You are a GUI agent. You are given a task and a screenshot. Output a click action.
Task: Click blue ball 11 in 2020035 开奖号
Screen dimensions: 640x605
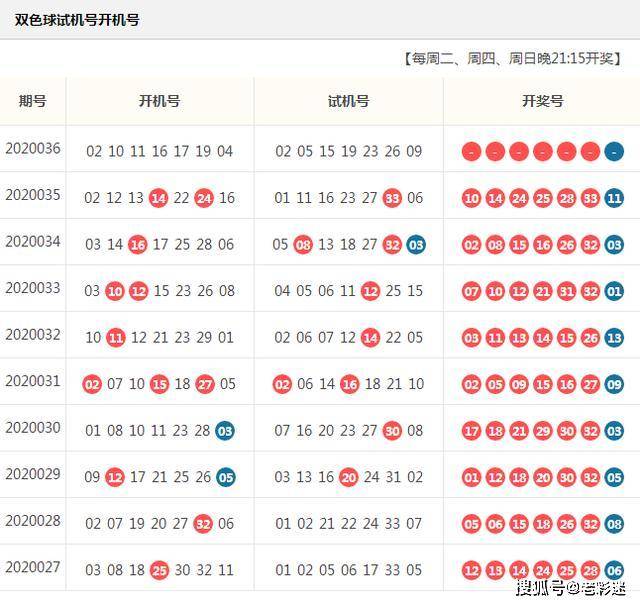pos(614,198)
